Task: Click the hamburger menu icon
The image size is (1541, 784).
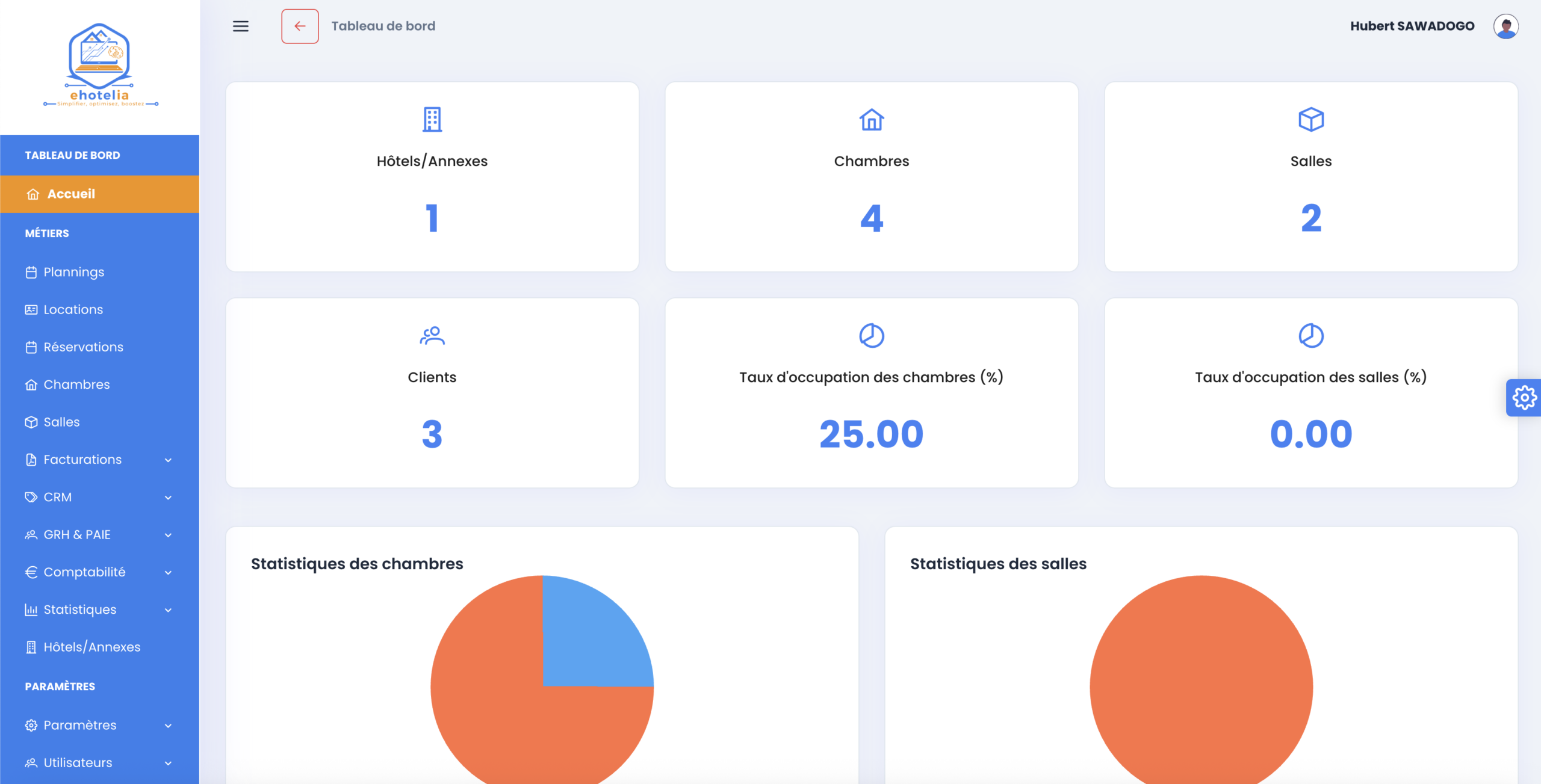Action: (240, 26)
